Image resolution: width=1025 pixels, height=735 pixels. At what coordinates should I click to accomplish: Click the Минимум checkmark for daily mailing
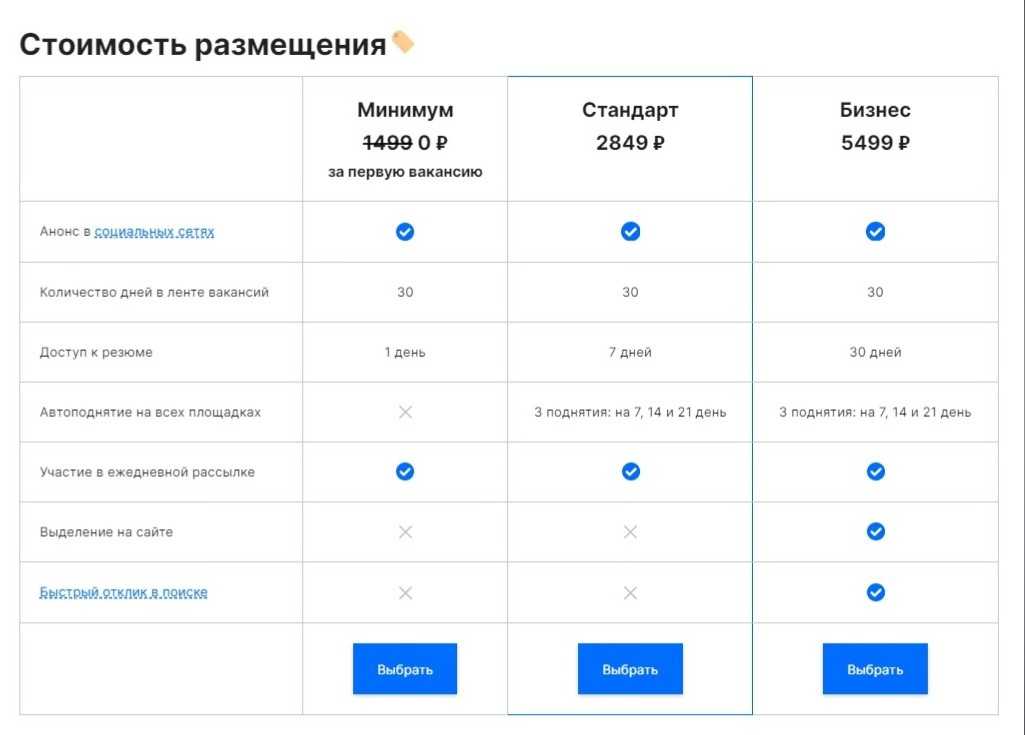[405, 472]
